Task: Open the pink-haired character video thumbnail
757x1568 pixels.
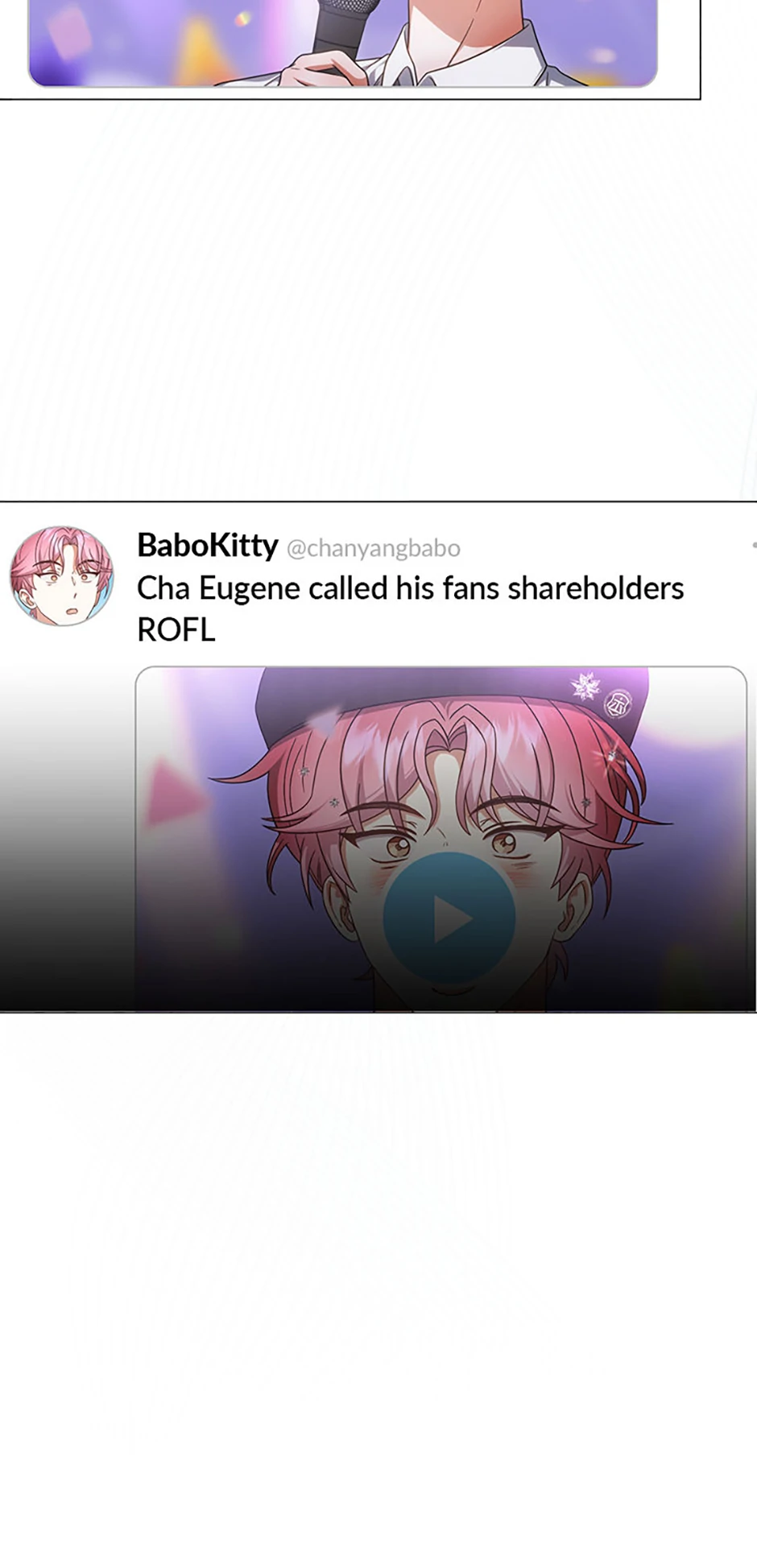Action: (x=441, y=838)
